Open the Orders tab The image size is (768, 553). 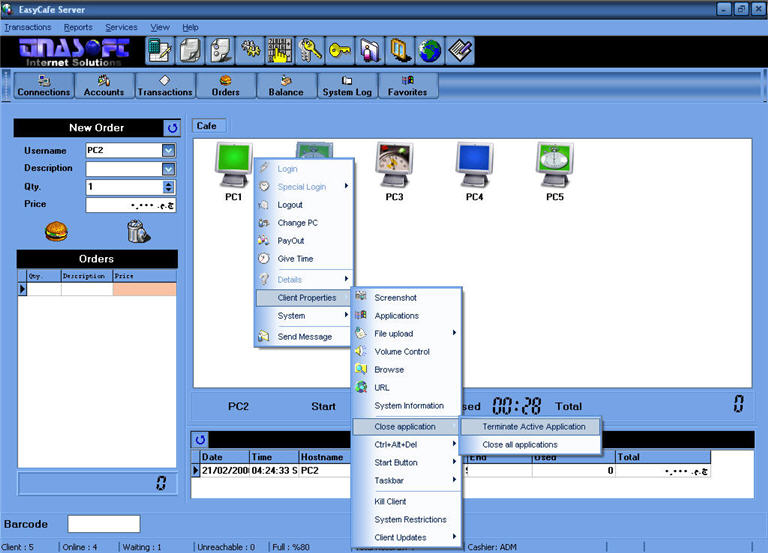coord(226,86)
